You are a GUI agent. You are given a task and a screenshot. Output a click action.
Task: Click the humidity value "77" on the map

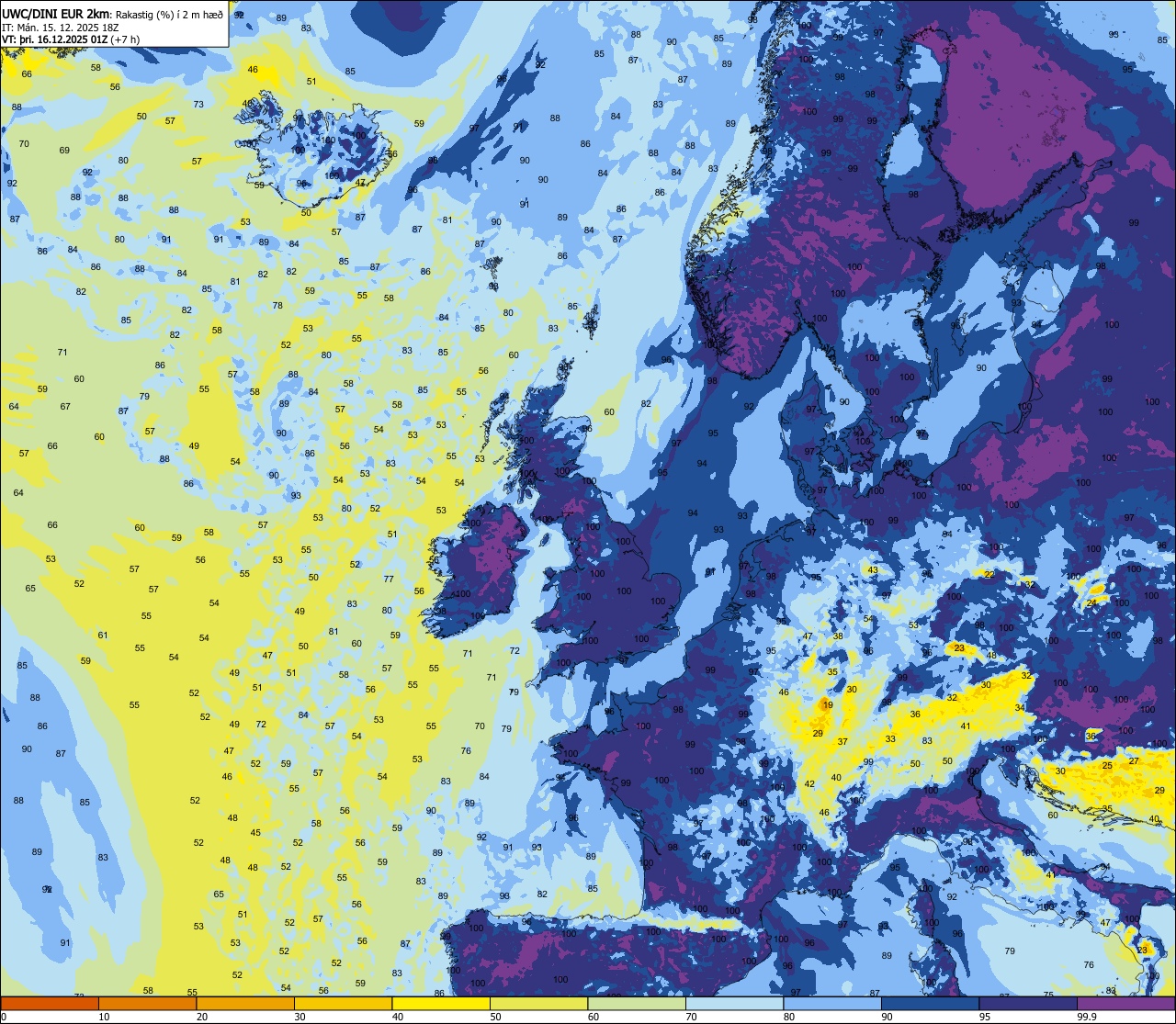point(389,580)
